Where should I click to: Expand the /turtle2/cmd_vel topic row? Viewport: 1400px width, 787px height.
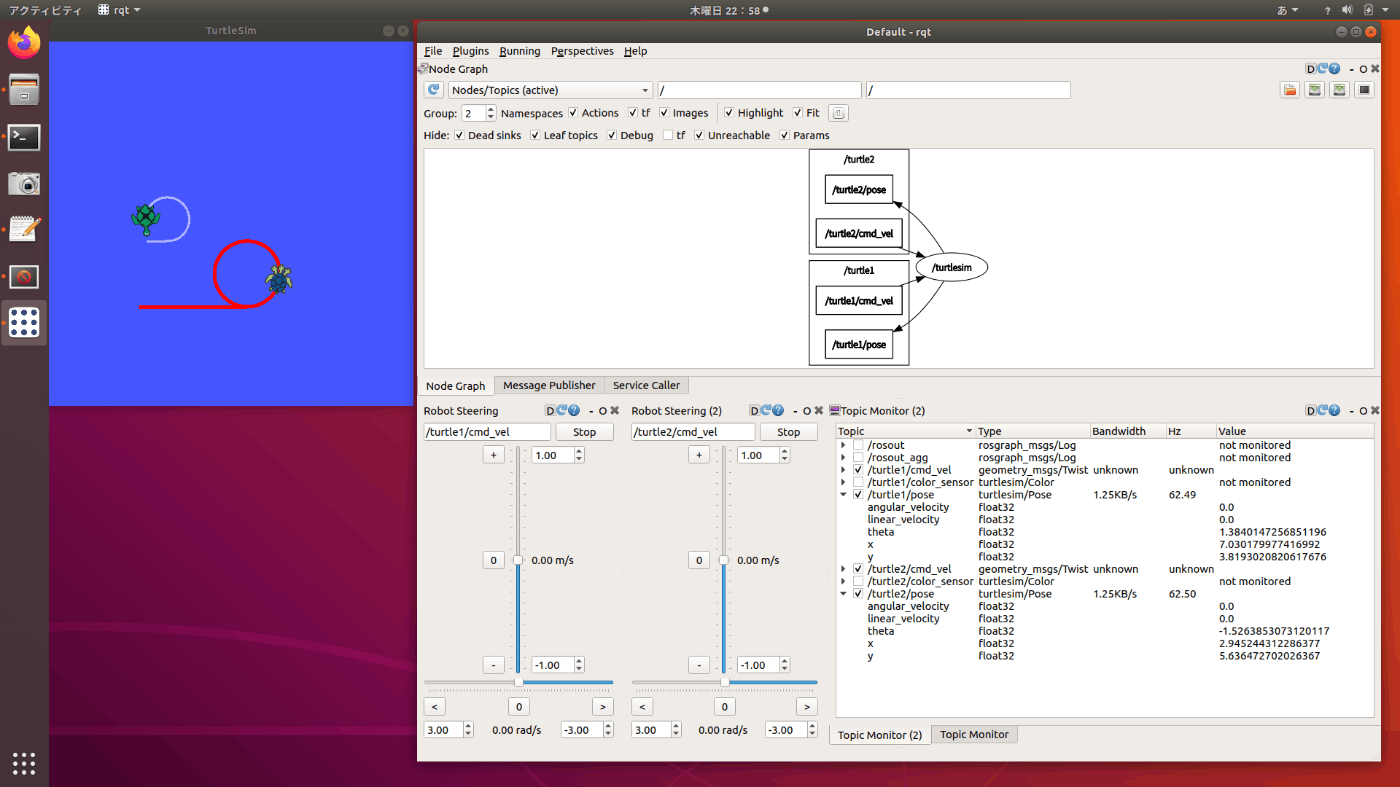[x=843, y=569]
